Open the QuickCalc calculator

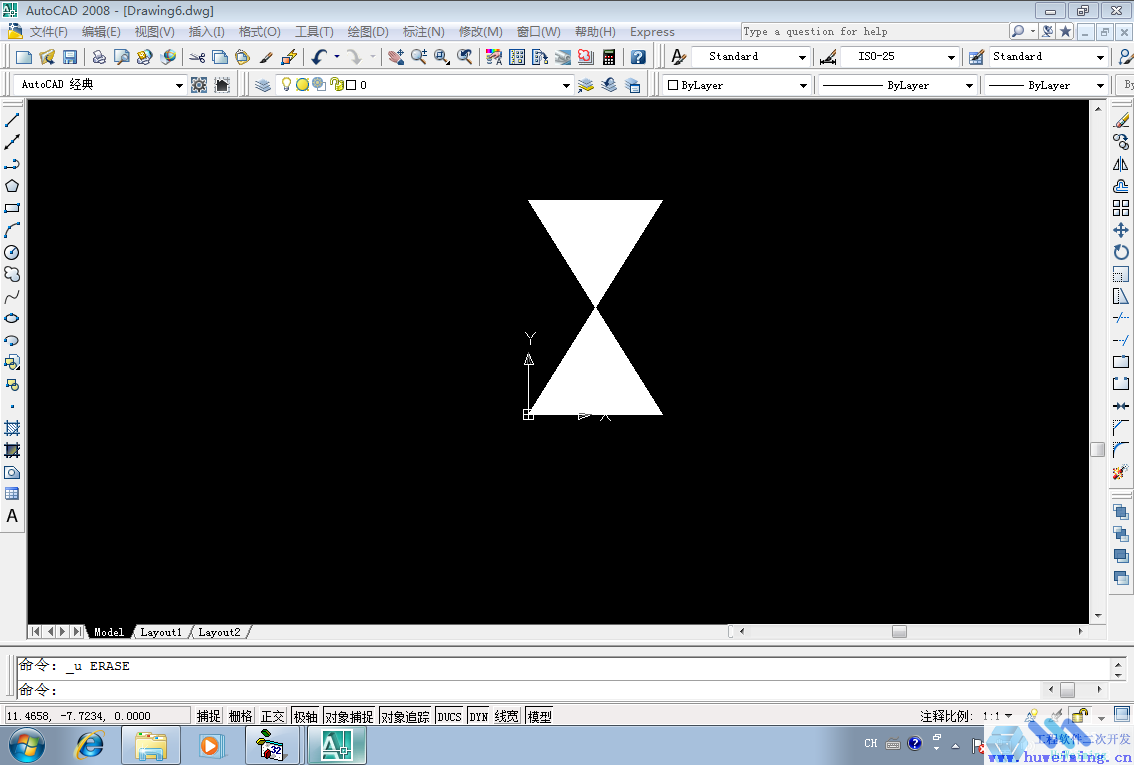tap(609, 57)
